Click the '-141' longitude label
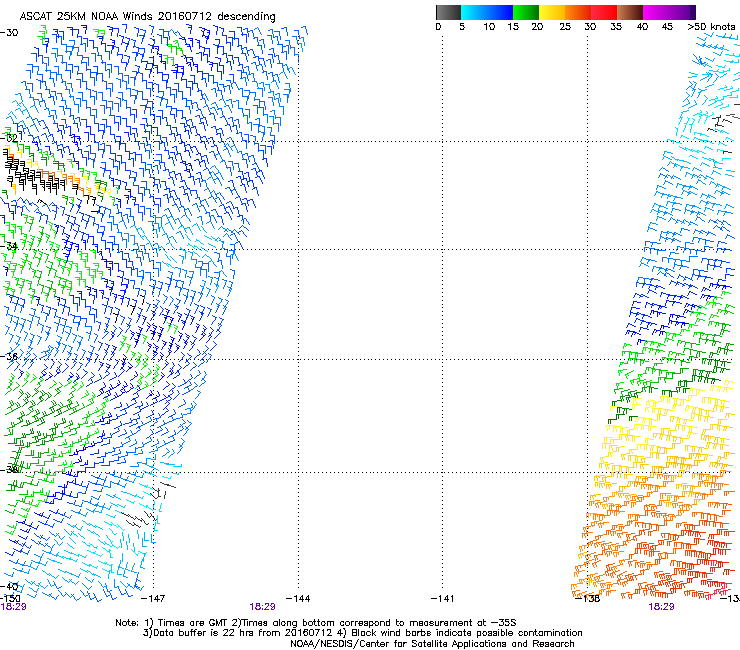 point(443,599)
